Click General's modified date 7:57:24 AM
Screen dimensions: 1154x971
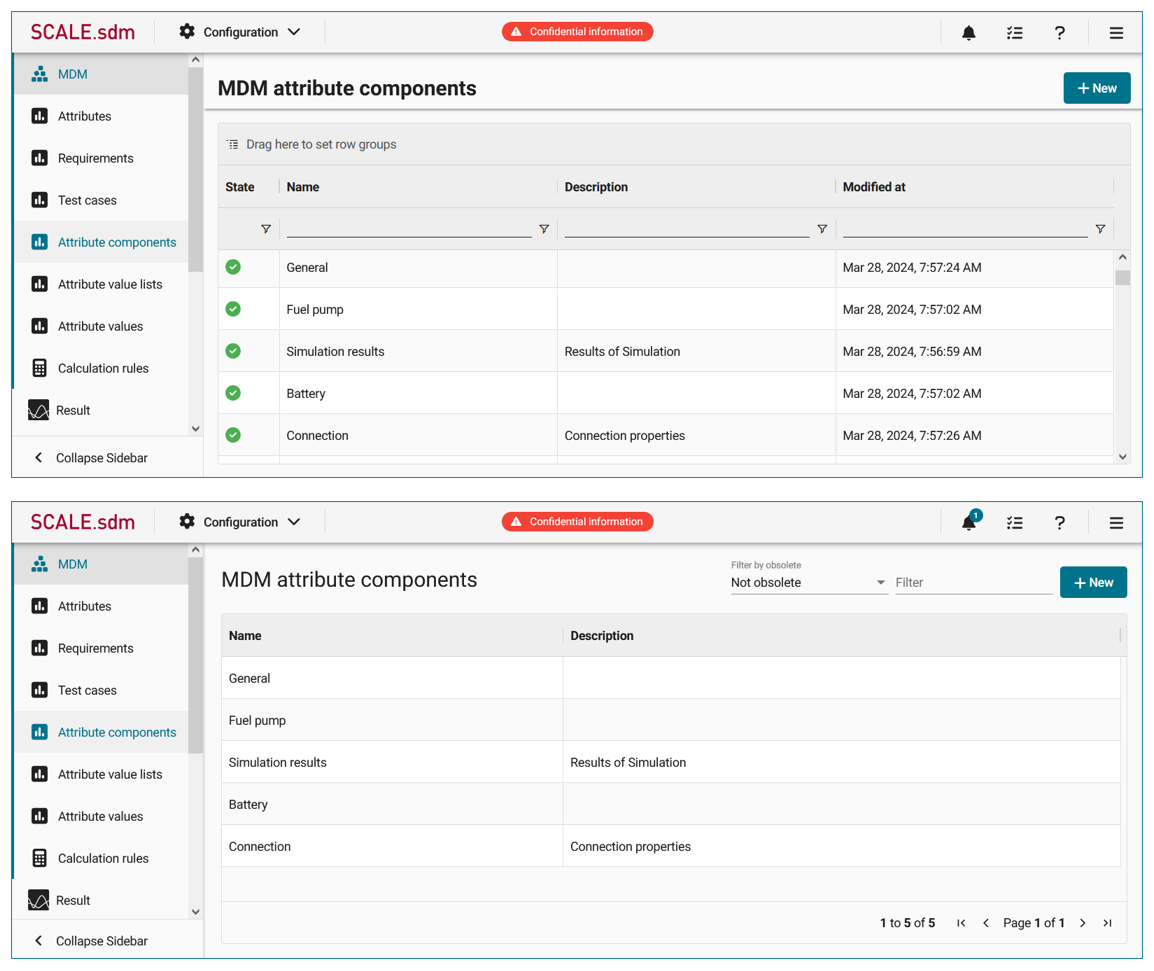click(912, 267)
